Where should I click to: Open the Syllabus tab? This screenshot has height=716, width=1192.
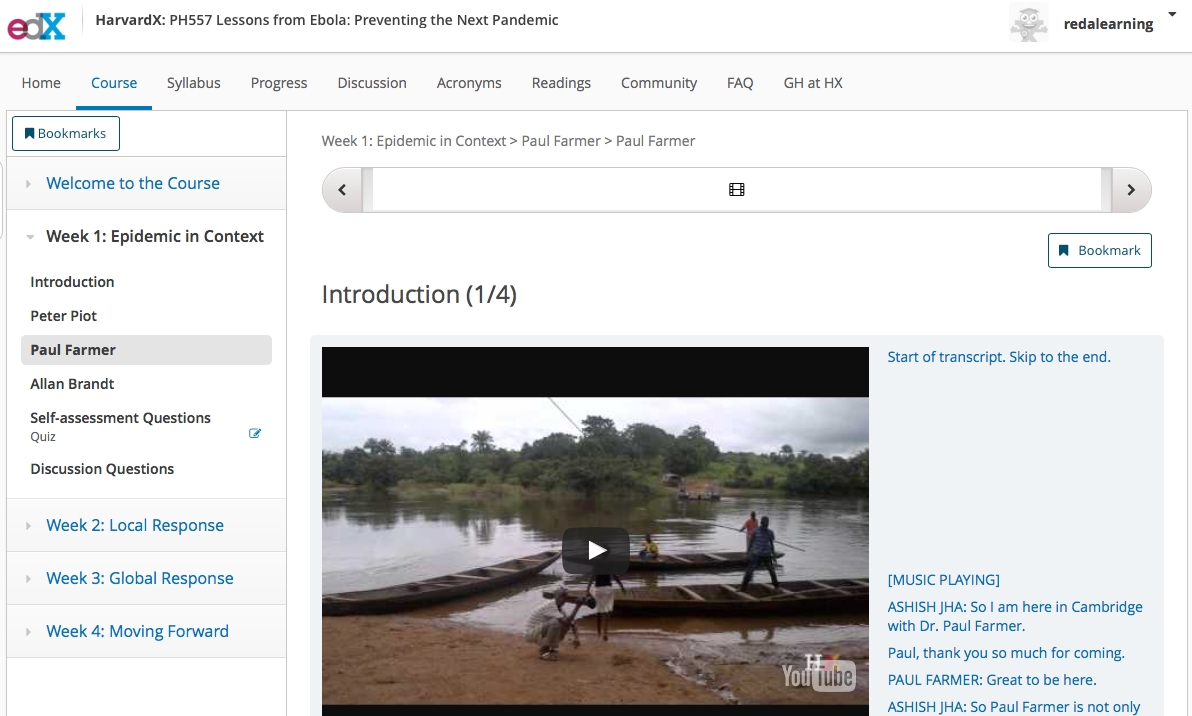[x=193, y=83]
